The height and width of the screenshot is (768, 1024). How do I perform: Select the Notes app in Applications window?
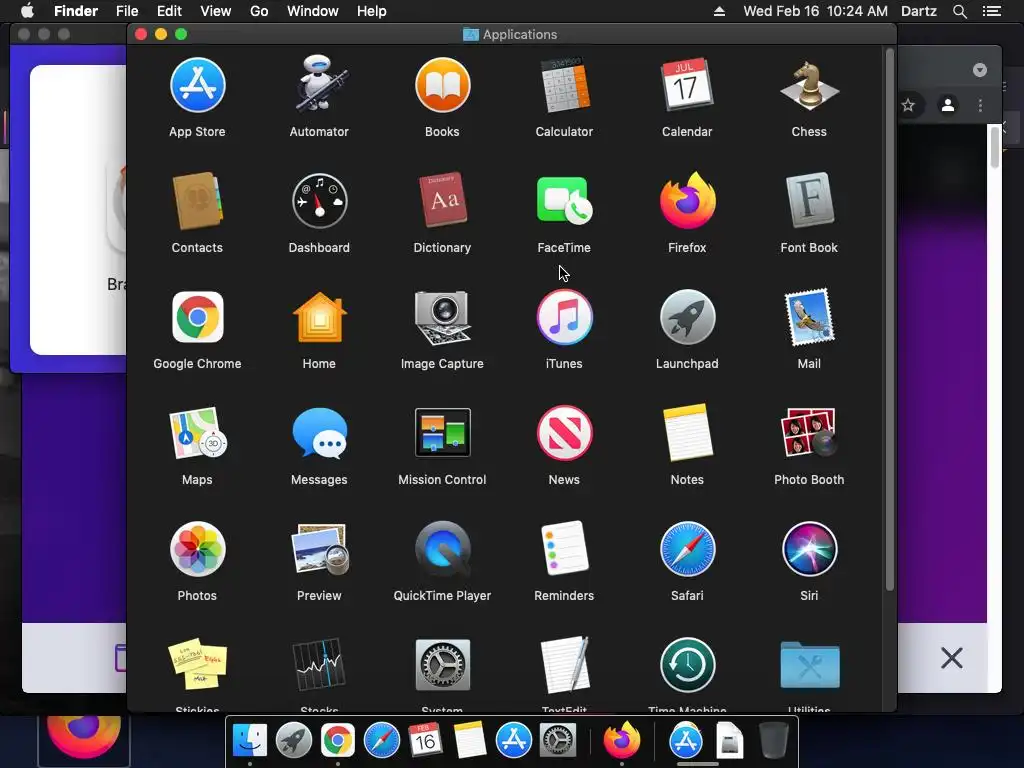point(687,432)
